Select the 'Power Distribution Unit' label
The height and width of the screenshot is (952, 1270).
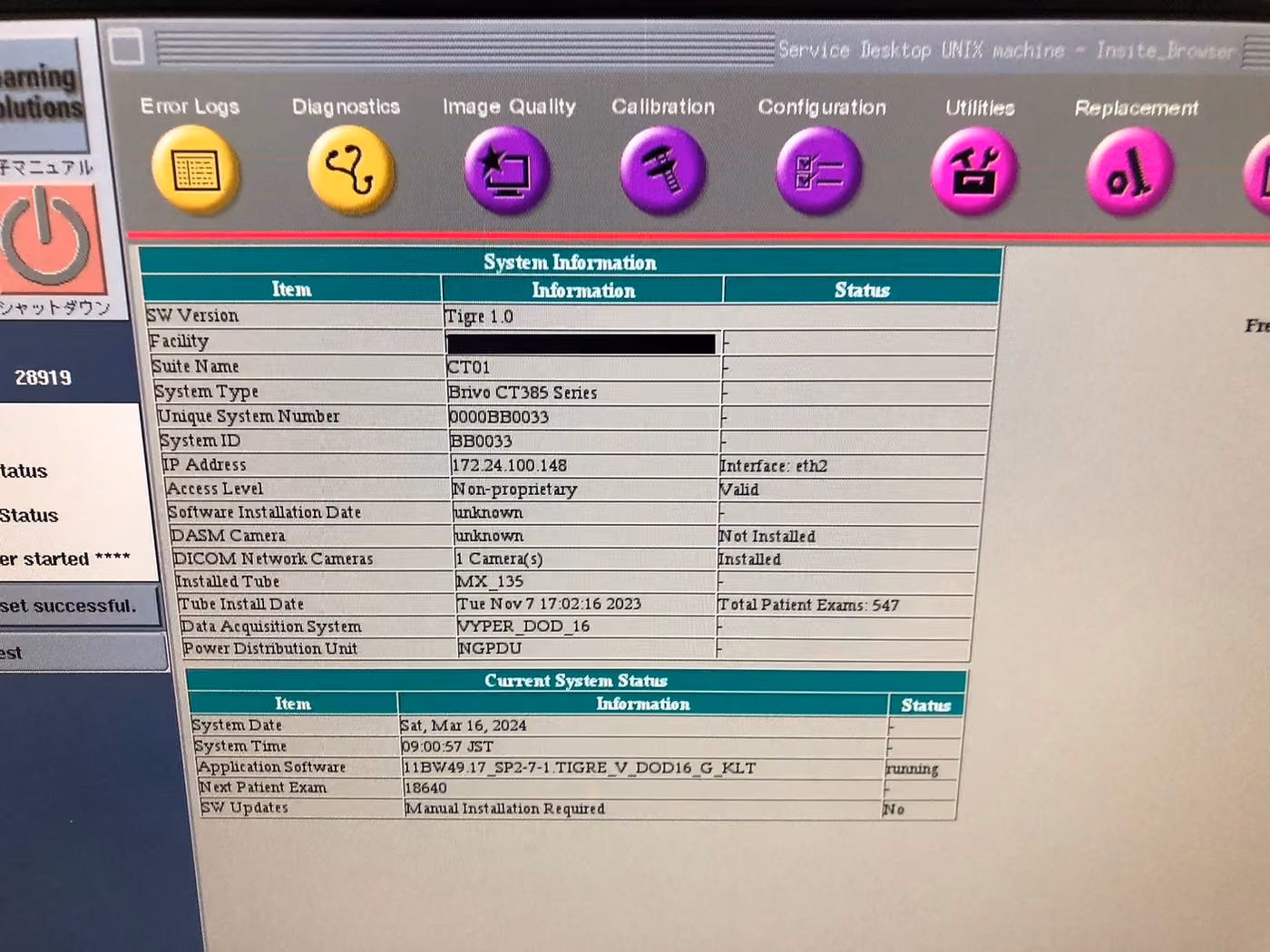pyautogui.click(x=270, y=648)
